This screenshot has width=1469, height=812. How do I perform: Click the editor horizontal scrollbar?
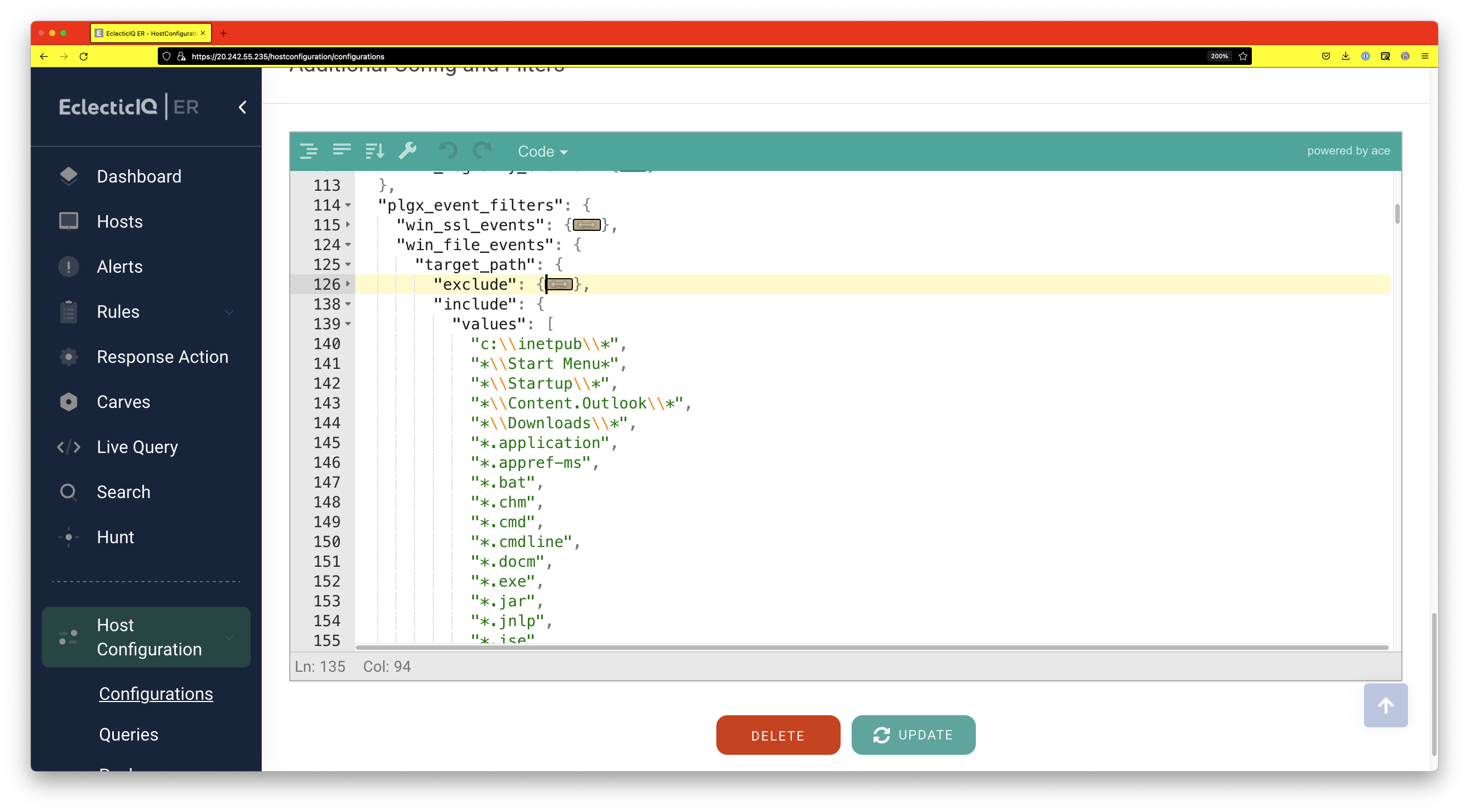pyautogui.click(x=871, y=647)
